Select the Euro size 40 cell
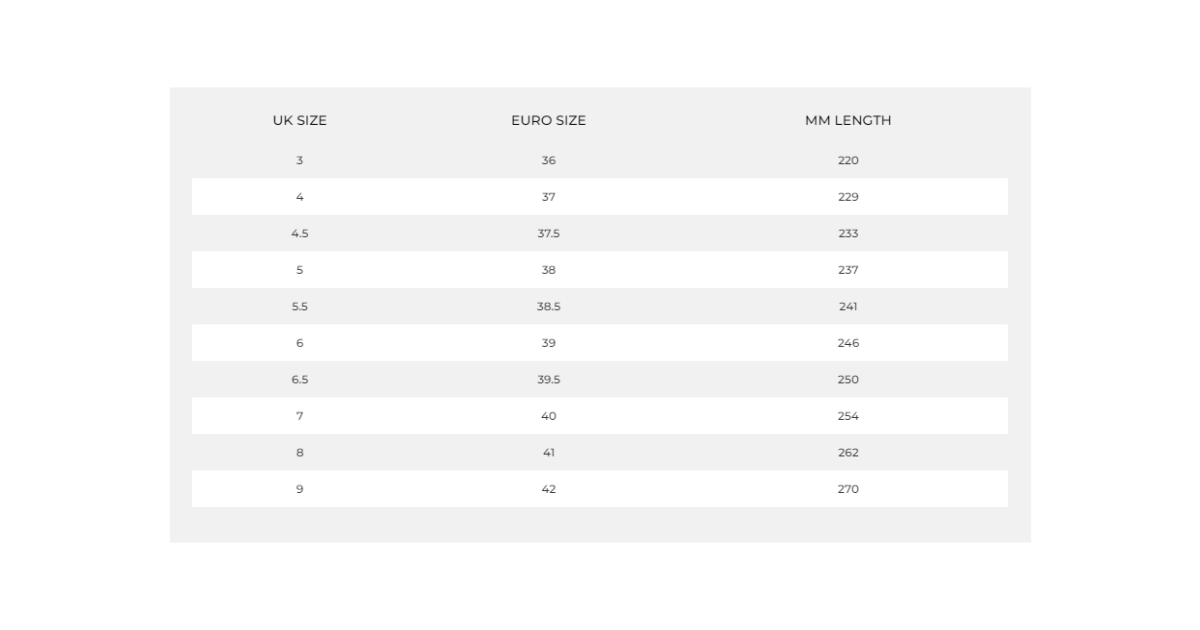1200x630 pixels. tap(548, 416)
